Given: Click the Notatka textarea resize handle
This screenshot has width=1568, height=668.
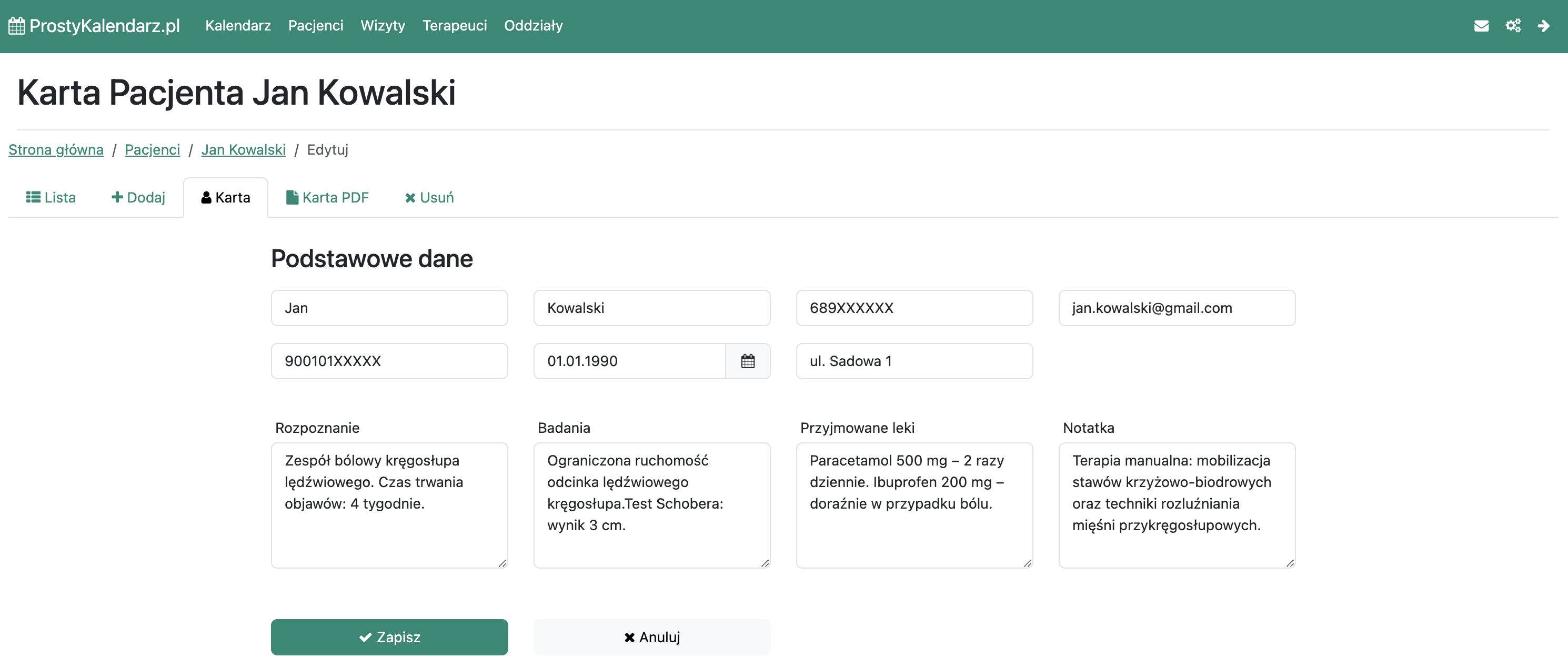Looking at the screenshot, I should [x=1290, y=563].
